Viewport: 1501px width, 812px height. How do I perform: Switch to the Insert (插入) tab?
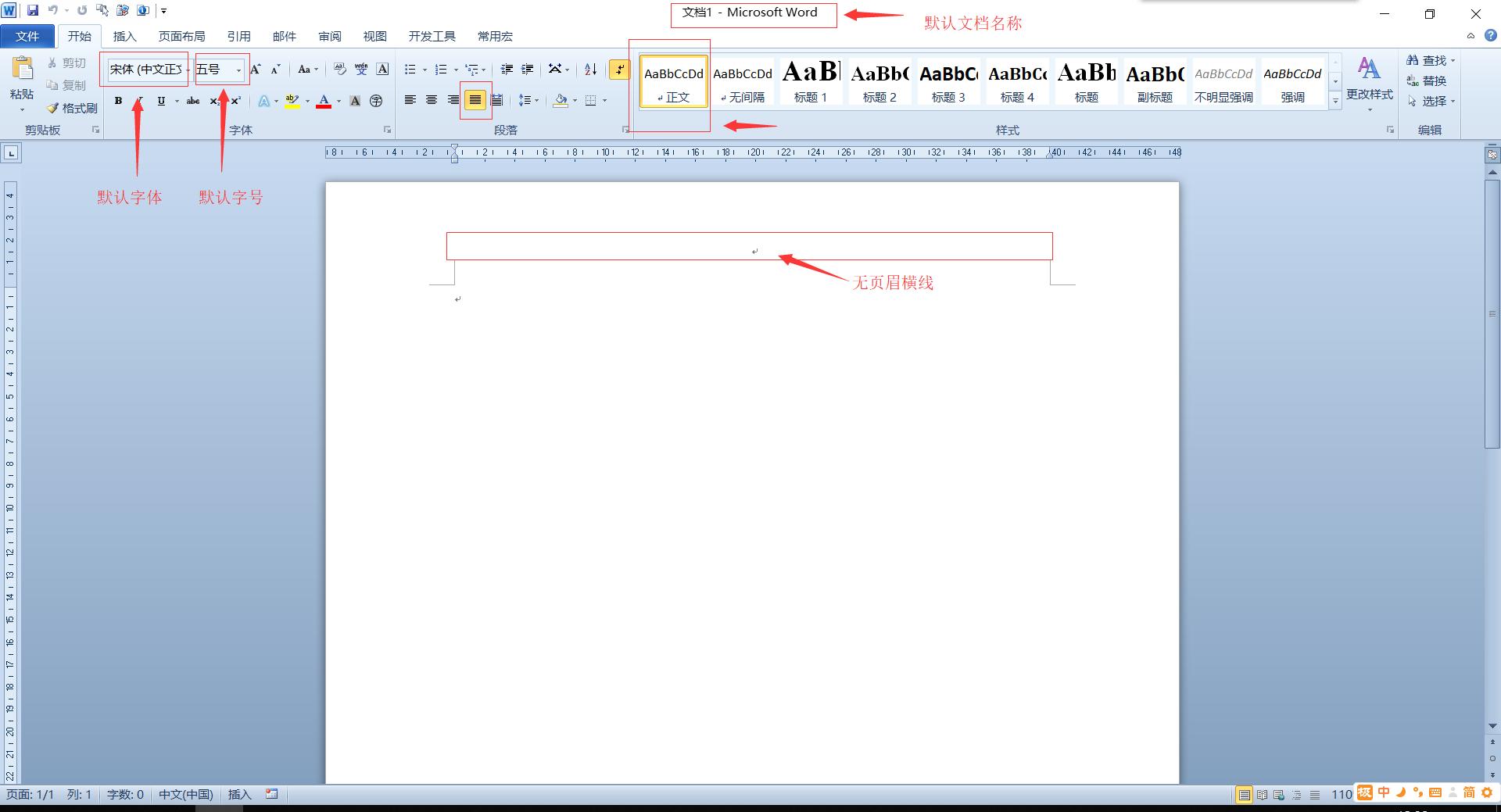point(125,36)
